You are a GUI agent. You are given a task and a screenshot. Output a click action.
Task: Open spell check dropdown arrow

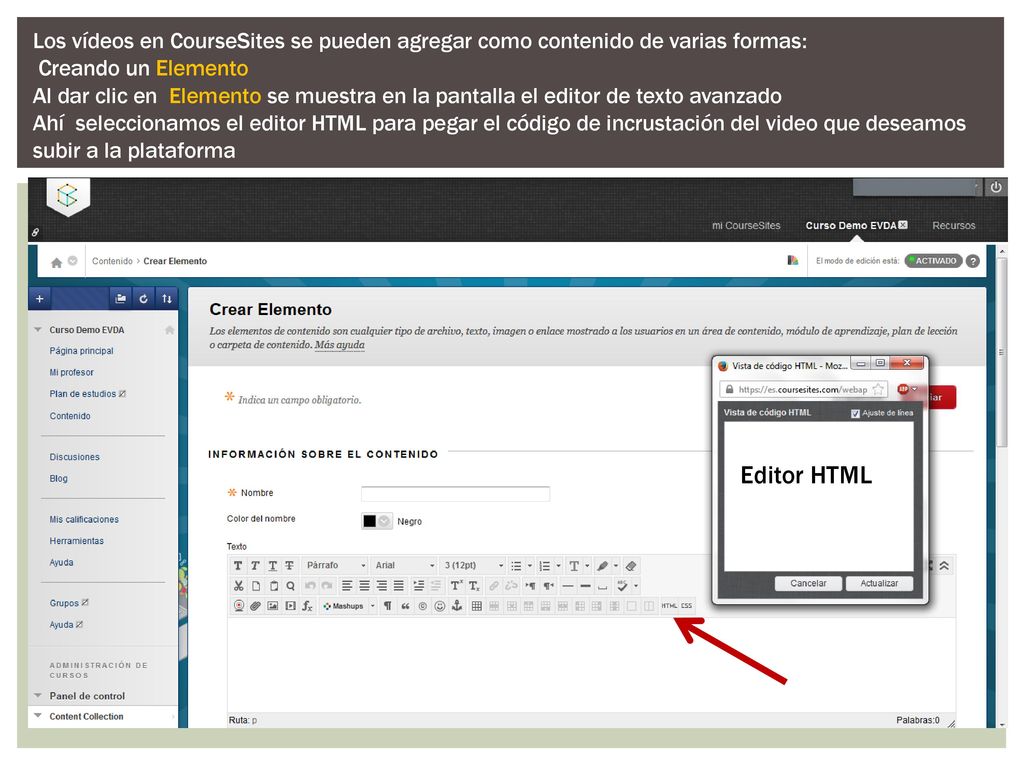pos(636,586)
